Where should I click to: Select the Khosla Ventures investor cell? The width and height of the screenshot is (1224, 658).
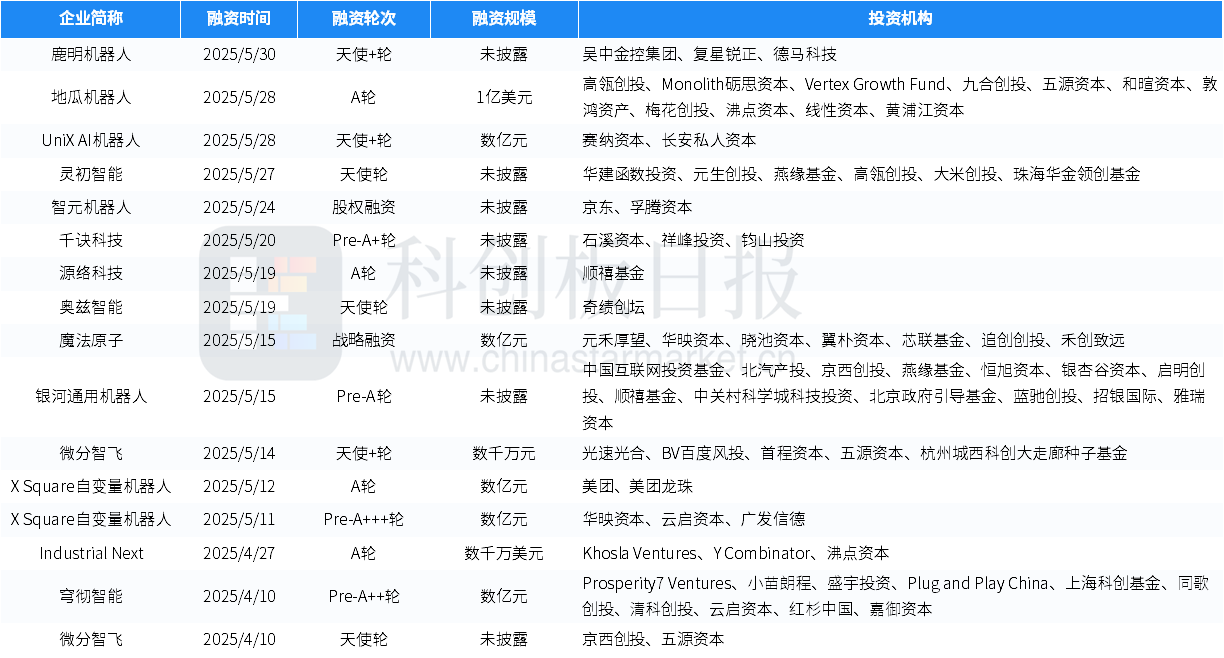click(736, 553)
